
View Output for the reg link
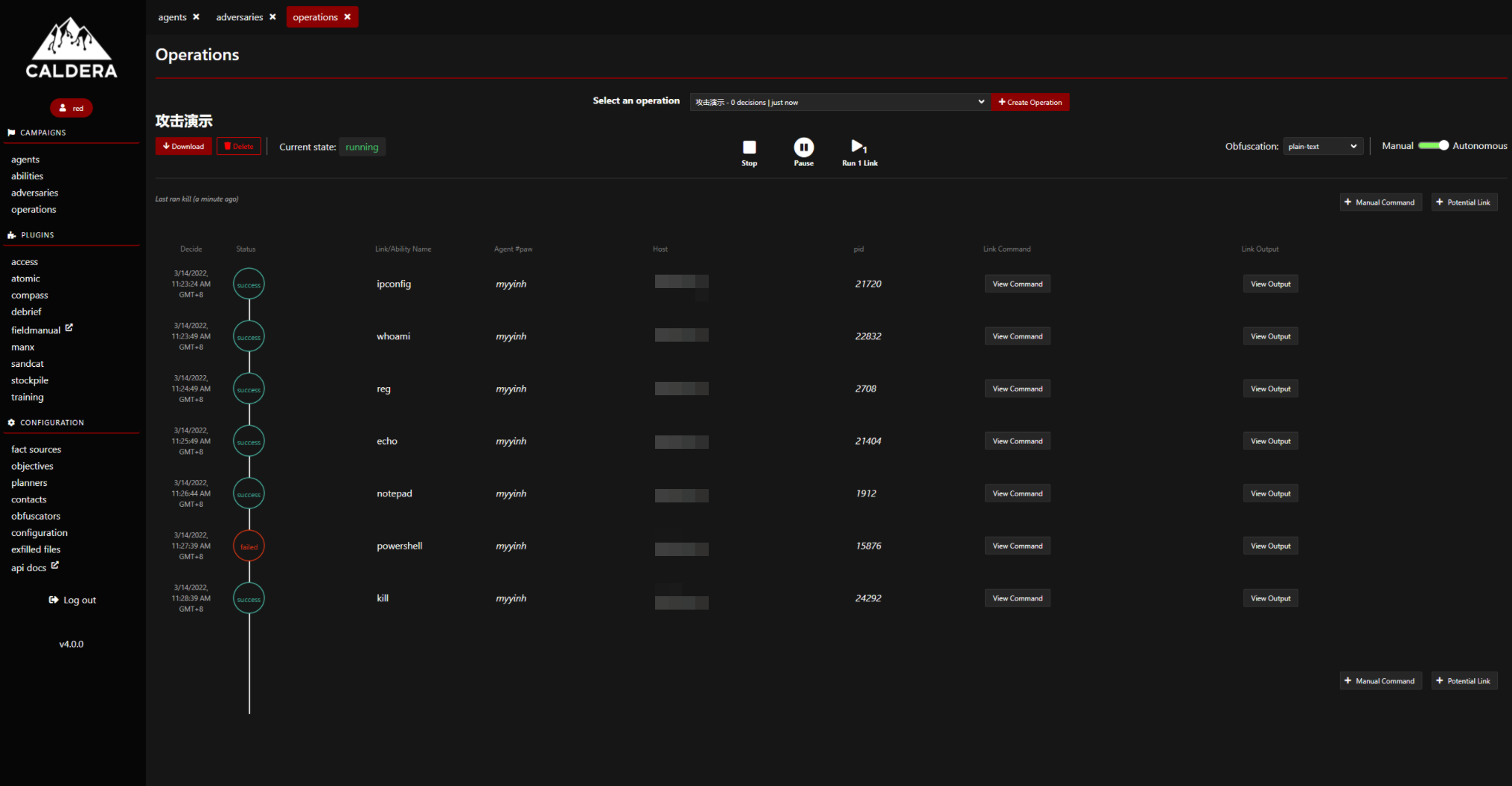[x=1270, y=389]
